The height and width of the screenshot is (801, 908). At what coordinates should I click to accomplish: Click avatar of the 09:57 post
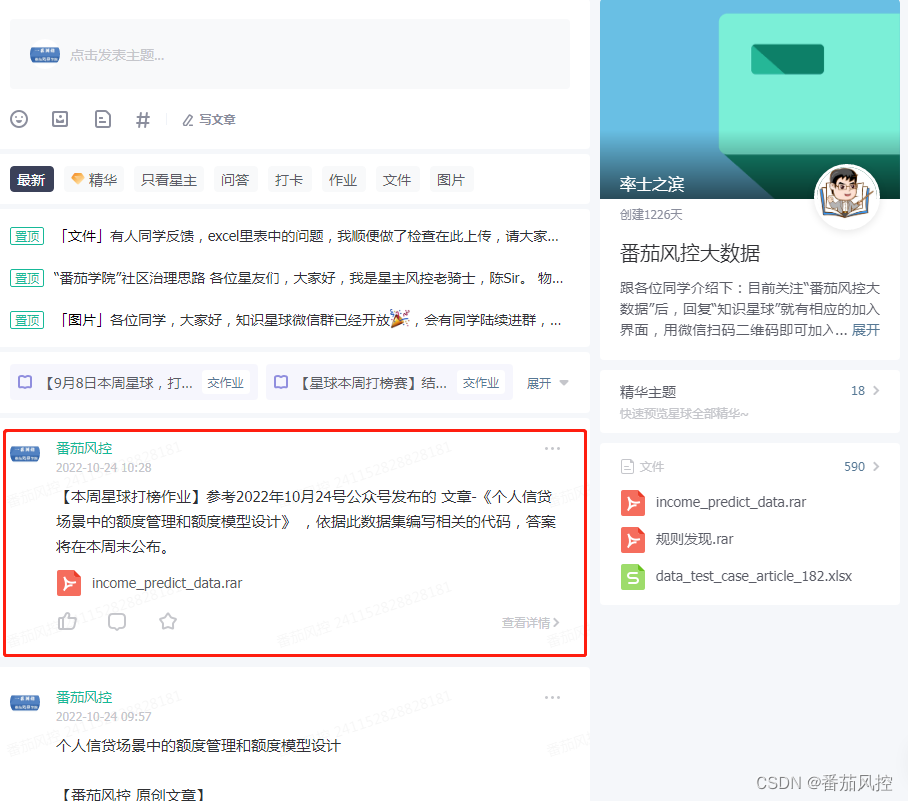(x=25, y=703)
